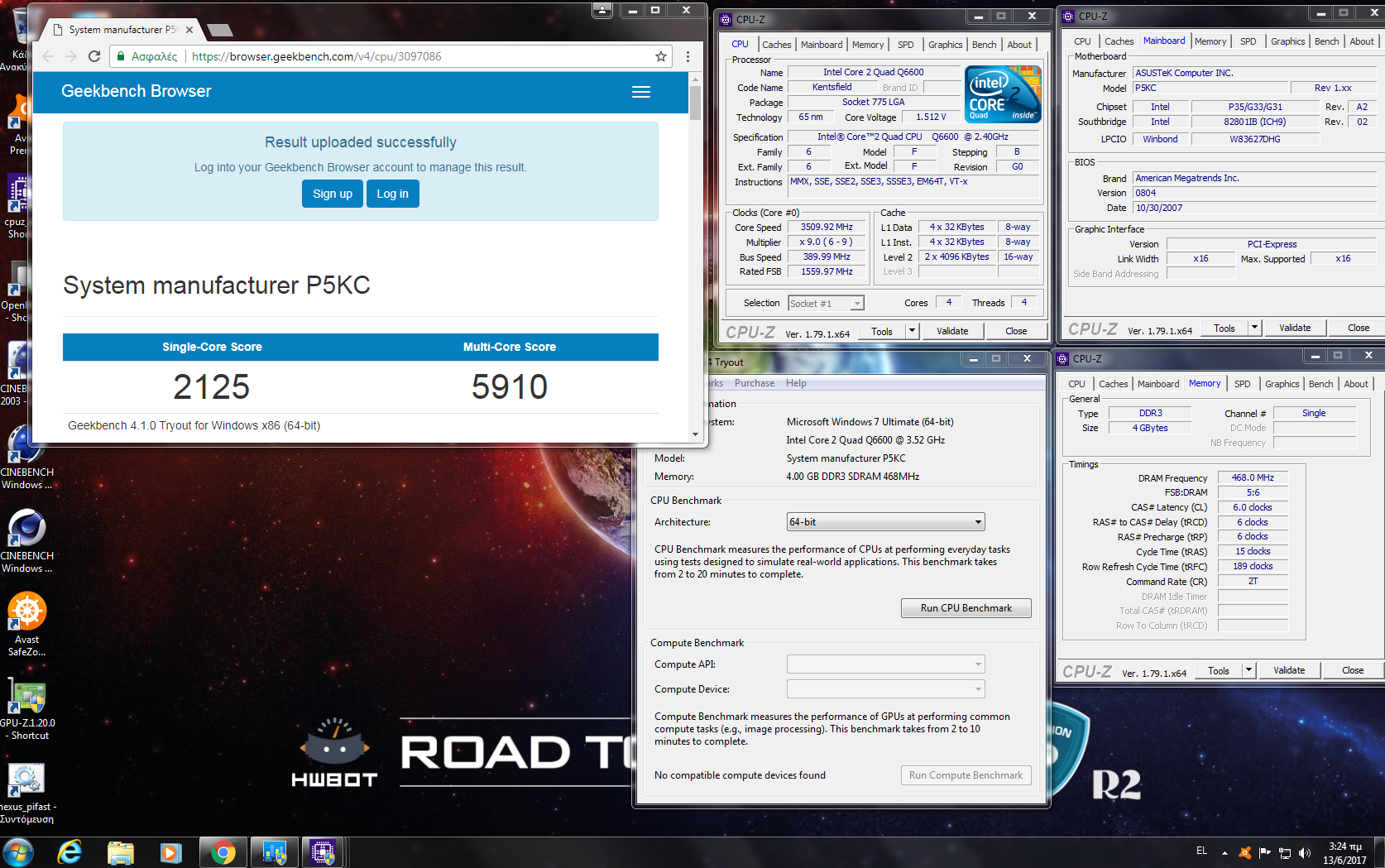Click the Memory Type value DDR3

1150,413
